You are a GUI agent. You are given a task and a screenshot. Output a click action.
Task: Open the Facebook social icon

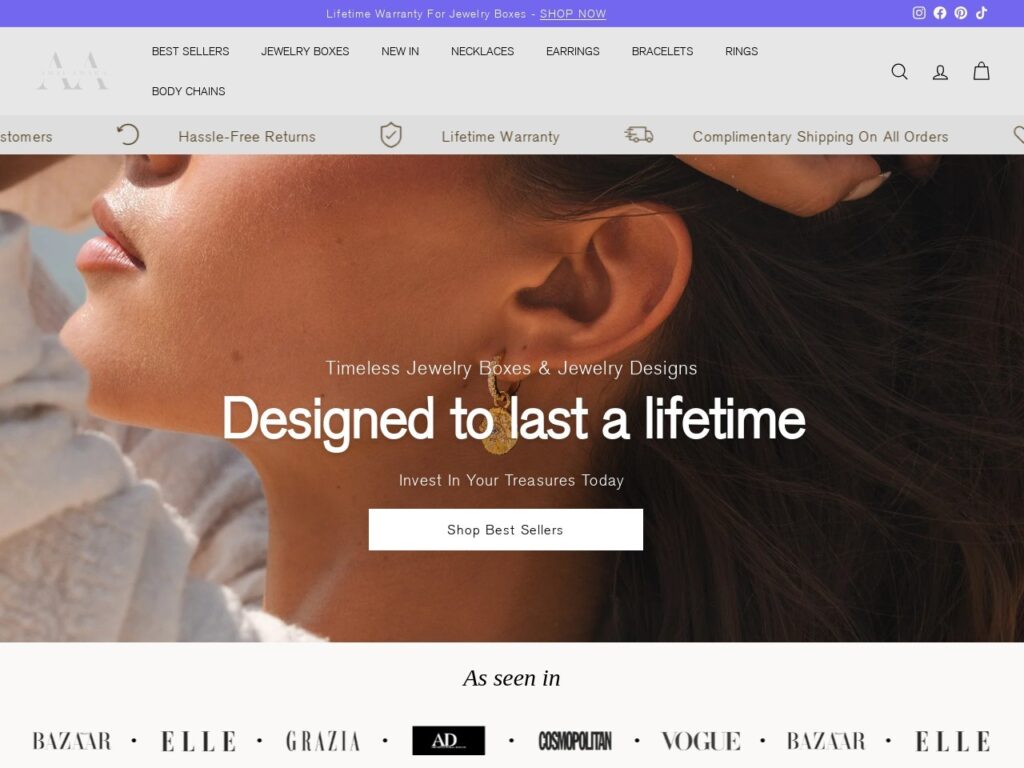coord(940,13)
